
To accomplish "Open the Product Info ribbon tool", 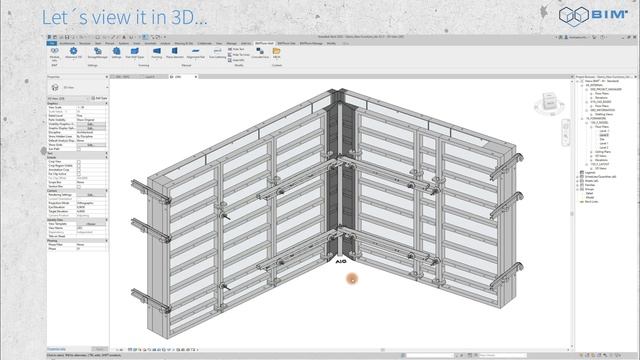I will click(55, 53).
